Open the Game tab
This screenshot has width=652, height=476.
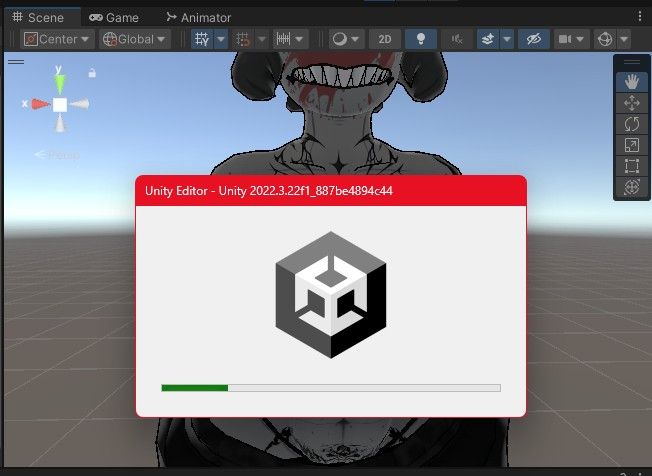(114, 17)
